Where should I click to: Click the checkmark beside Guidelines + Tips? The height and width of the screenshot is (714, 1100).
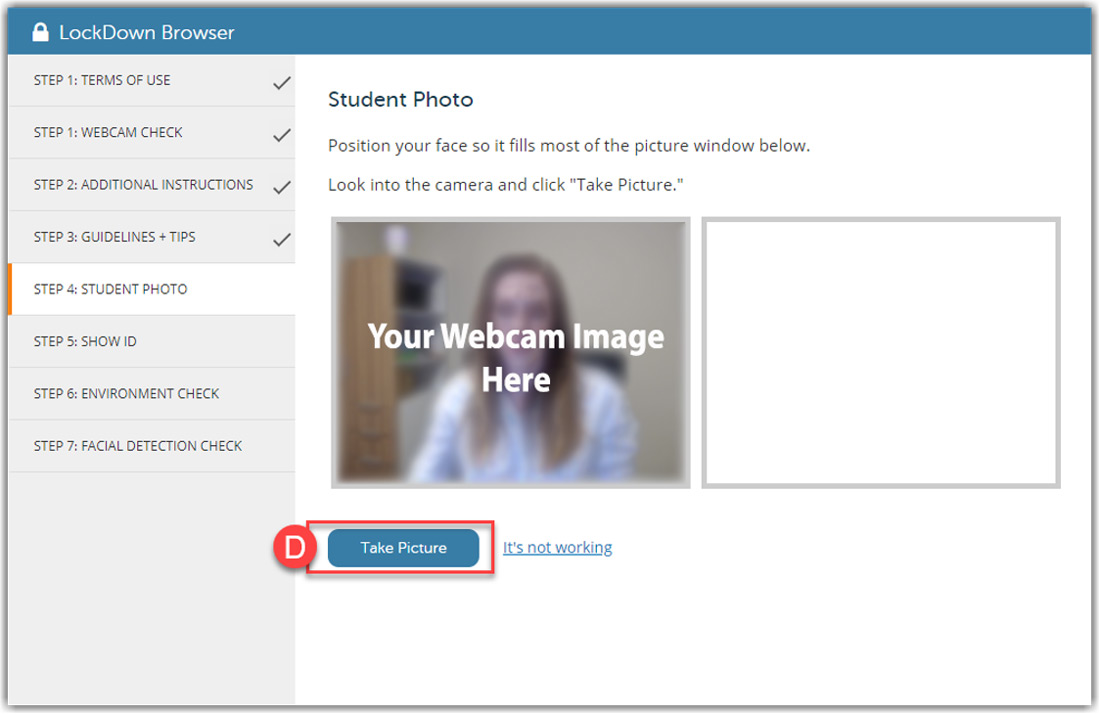point(282,239)
